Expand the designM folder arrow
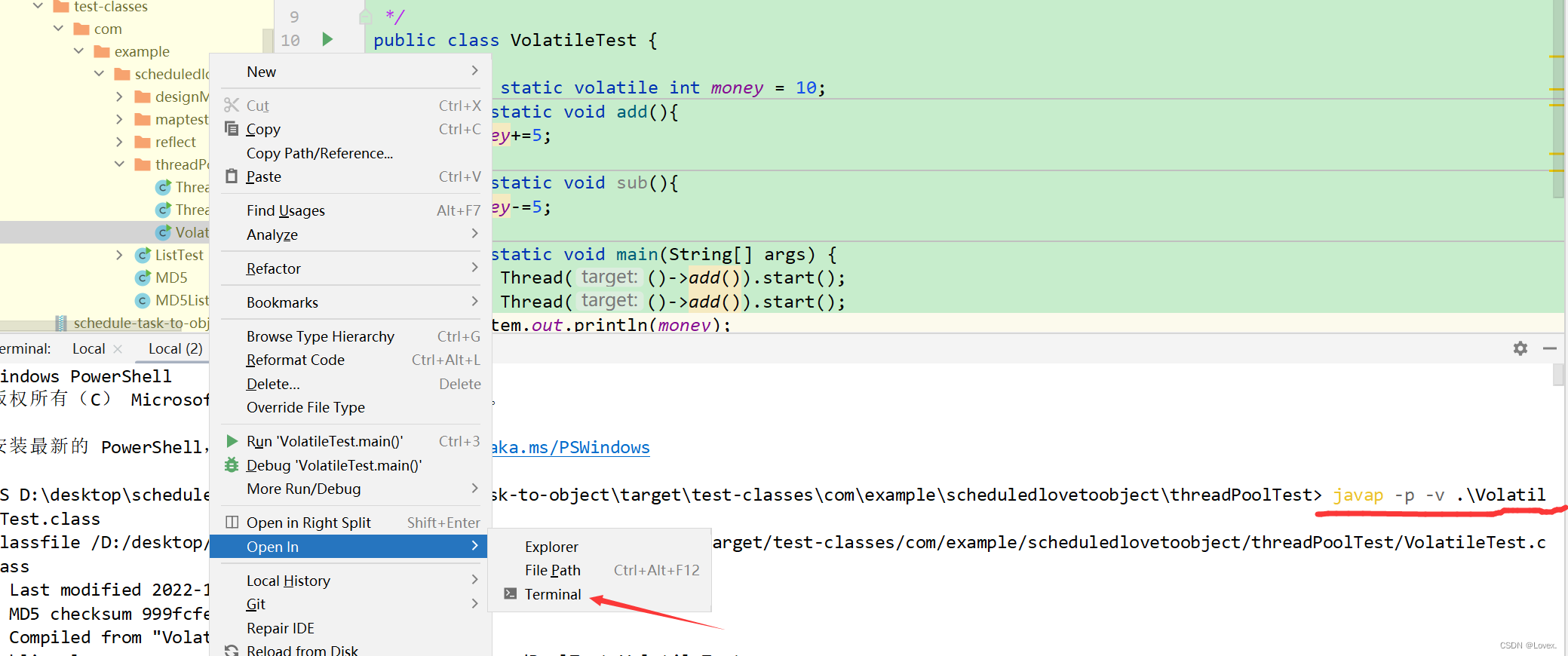This screenshot has width=1568, height=656. tap(119, 97)
